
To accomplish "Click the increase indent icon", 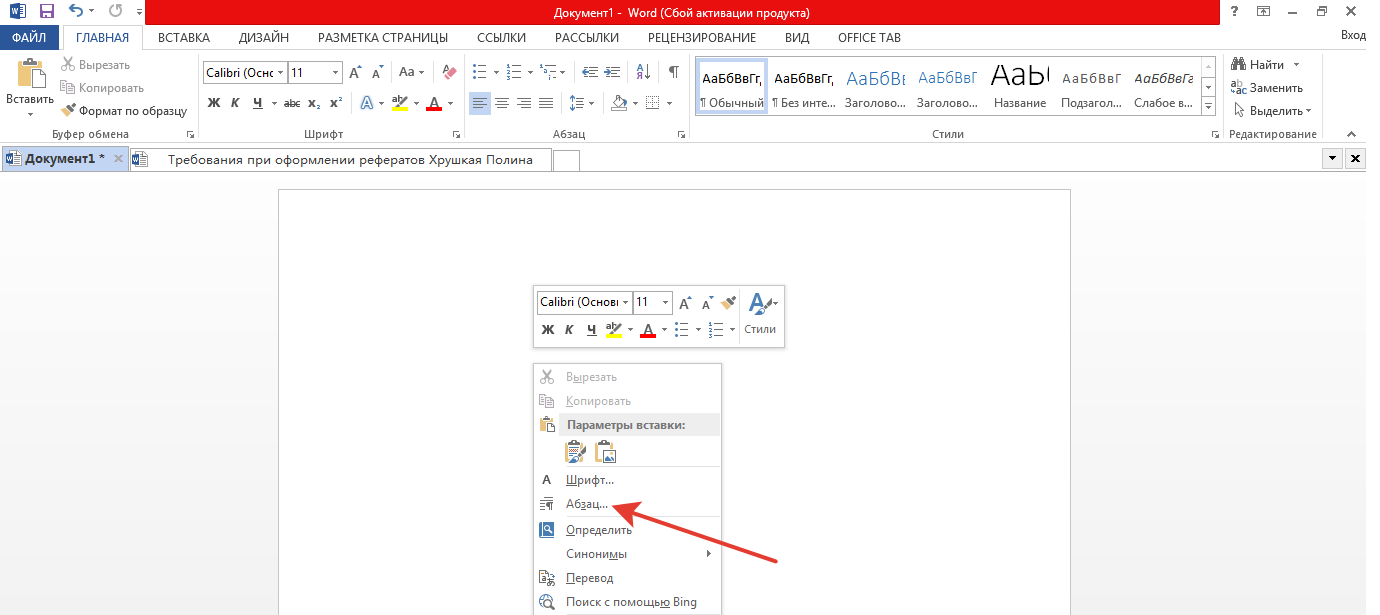I will 613,73.
